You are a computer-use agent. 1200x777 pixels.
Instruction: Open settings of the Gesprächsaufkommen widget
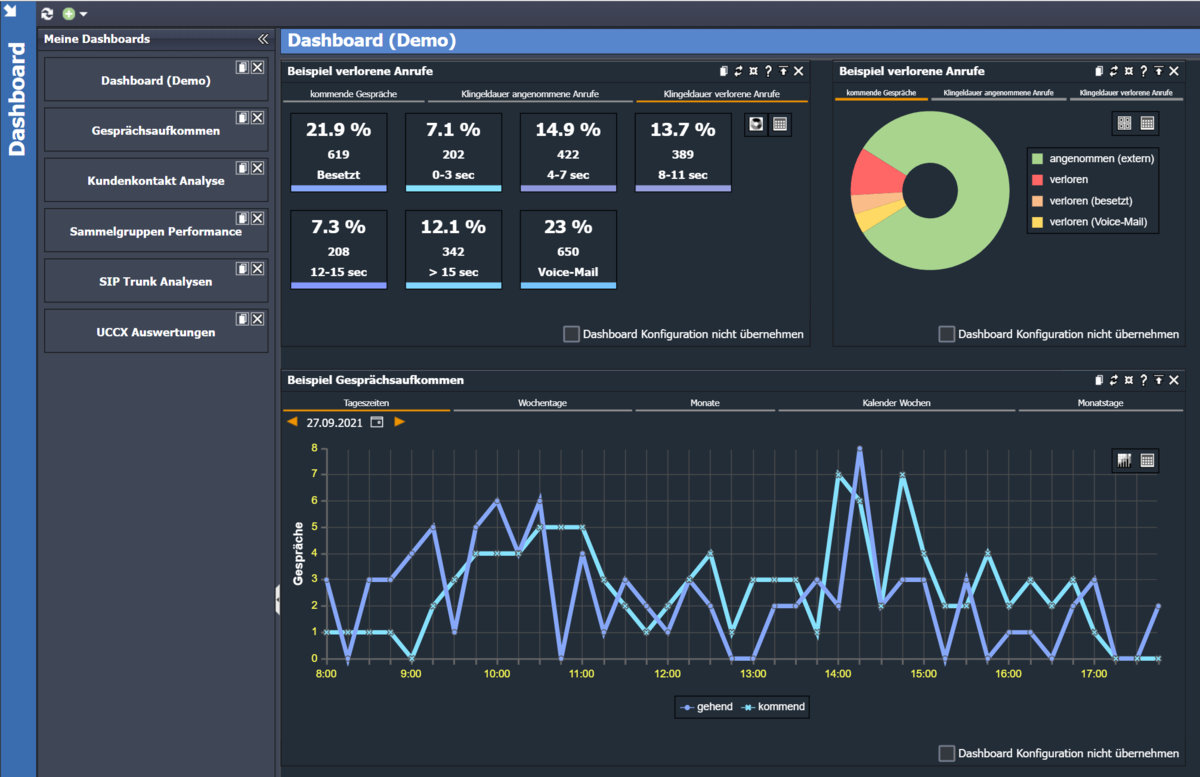[1129, 380]
